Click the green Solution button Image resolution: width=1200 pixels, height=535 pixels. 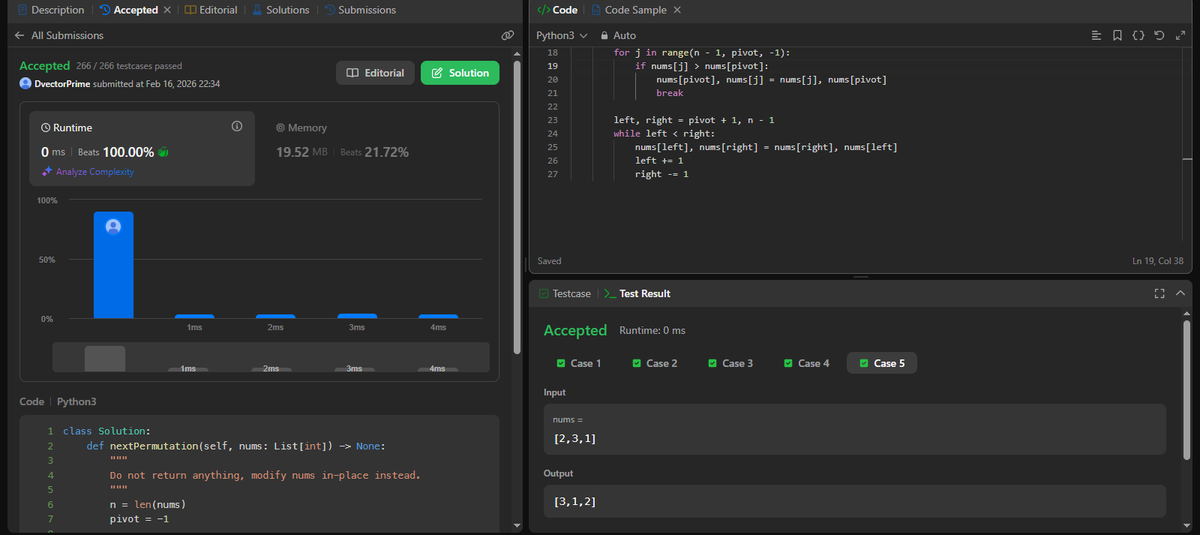pyautogui.click(x=460, y=73)
